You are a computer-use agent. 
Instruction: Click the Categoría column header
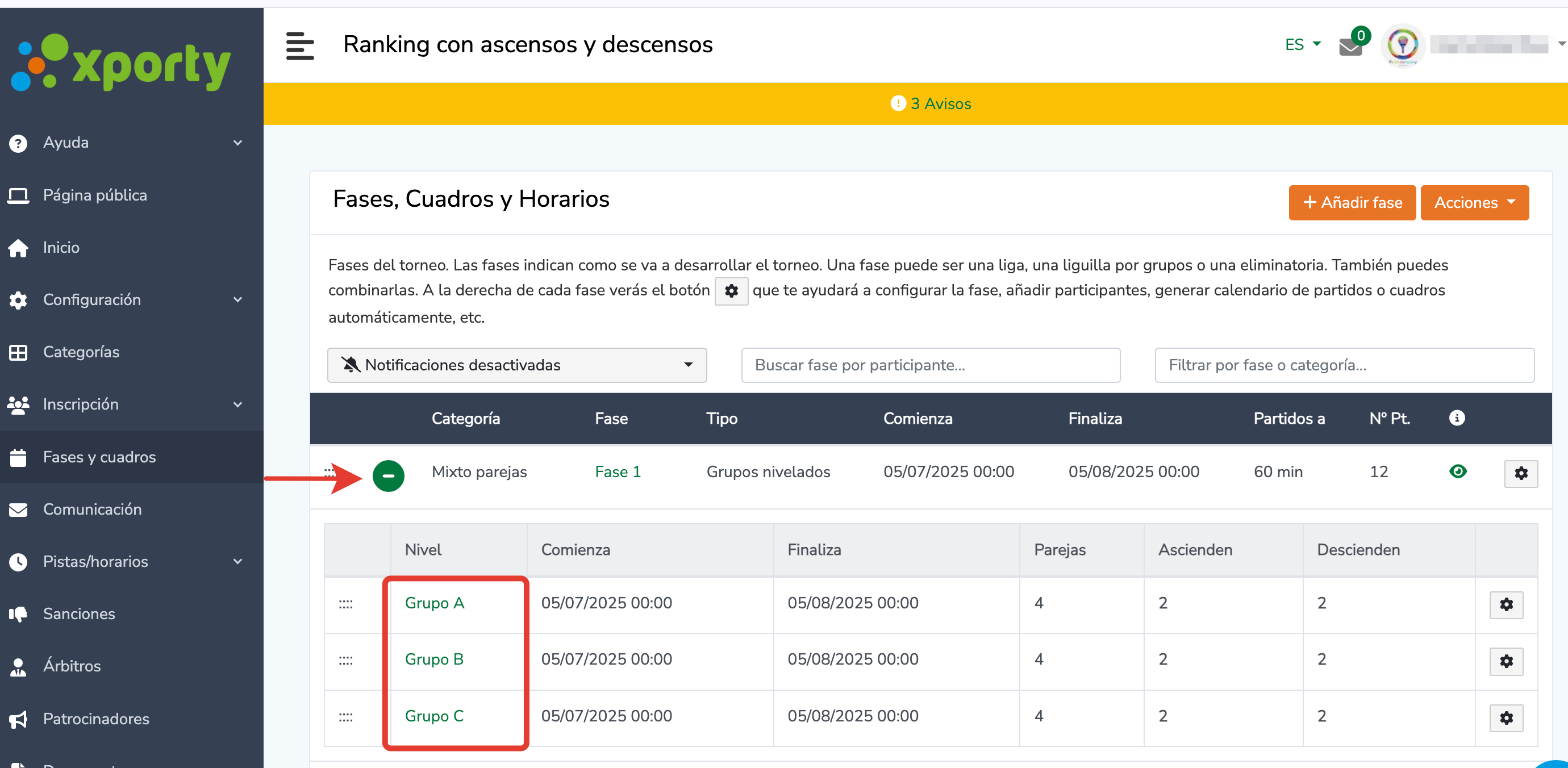pyautogui.click(x=466, y=419)
